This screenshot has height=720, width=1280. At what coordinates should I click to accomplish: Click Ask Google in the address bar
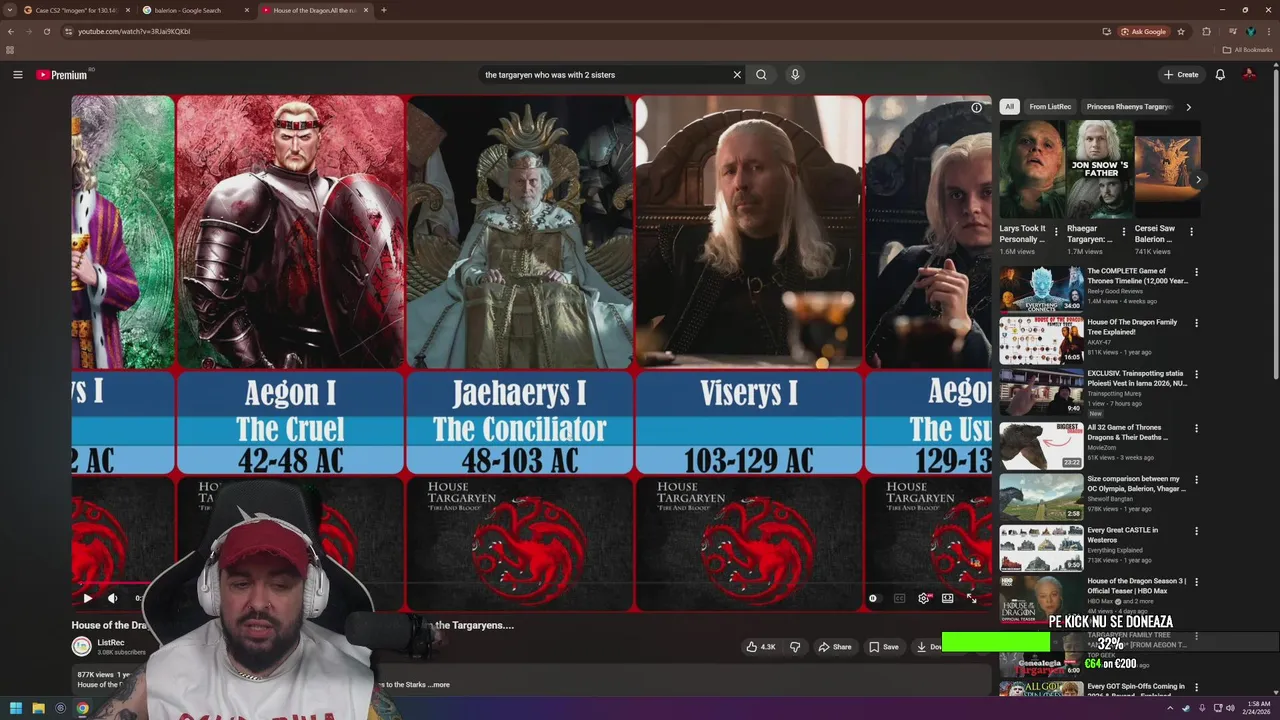click(1143, 31)
